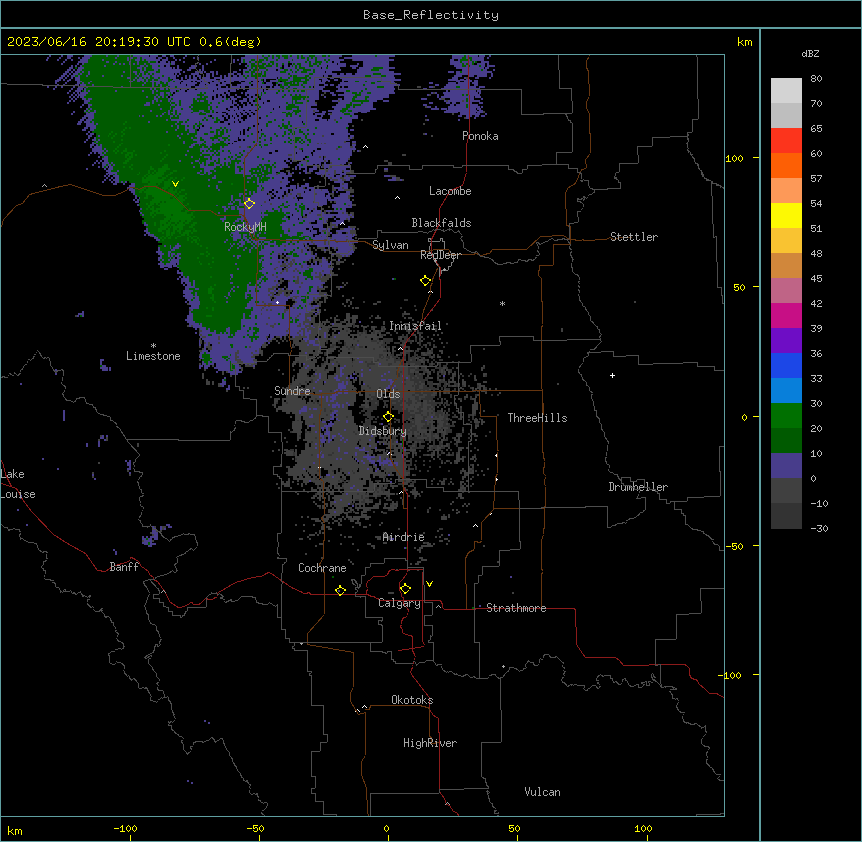862x842 pixels.
Task: Click the ThreeHills city label
Action: tap(537, 418)
